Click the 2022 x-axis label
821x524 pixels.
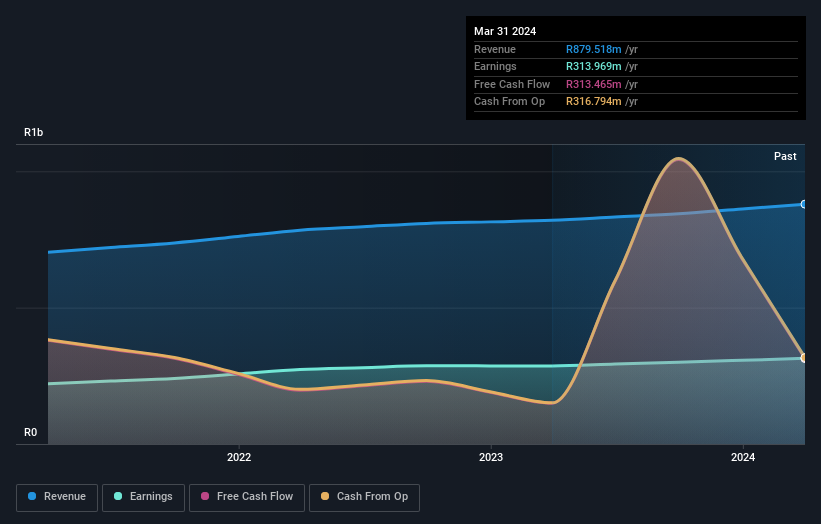coord(239,457)
